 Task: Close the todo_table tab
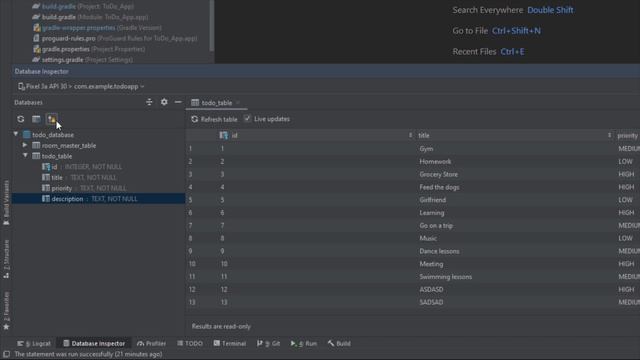coord(238,103)
